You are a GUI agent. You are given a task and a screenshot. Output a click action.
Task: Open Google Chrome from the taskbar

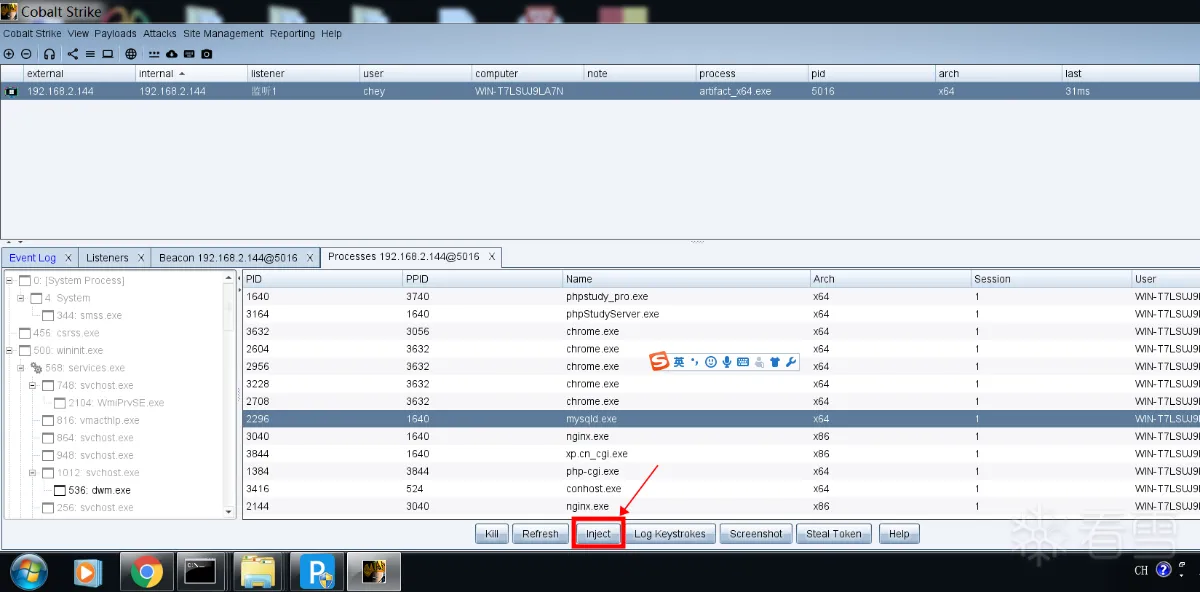pyautogui.click(x=146, y=572)
